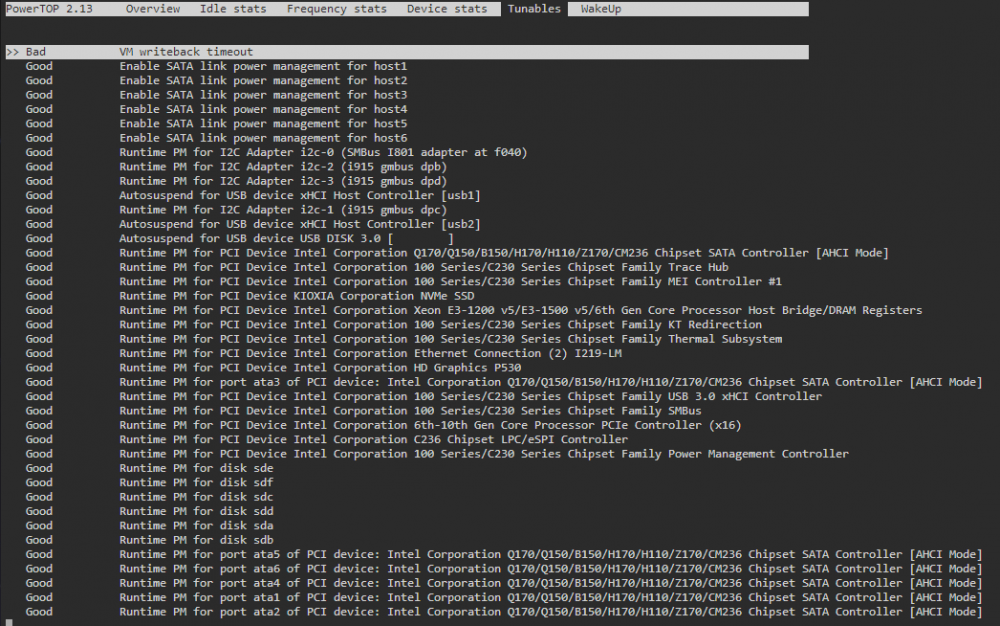Select Runtime PM for disk sdc
Screen dimensions: 1000x626
point(196,497)
